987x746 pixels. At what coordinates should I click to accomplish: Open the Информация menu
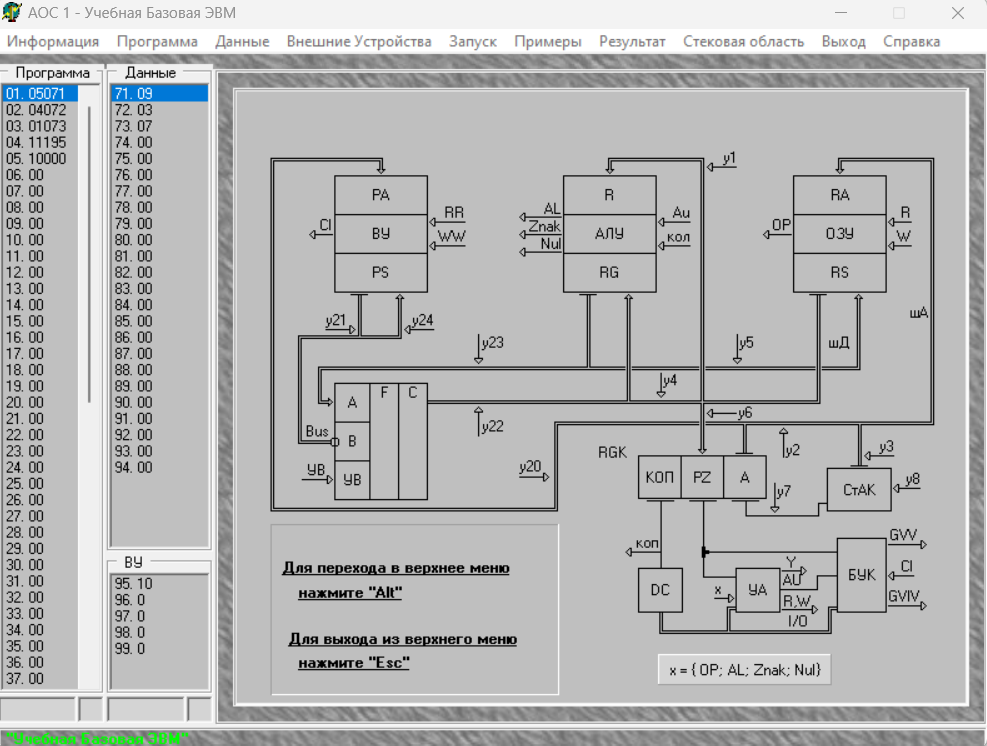tap(53, 42)
